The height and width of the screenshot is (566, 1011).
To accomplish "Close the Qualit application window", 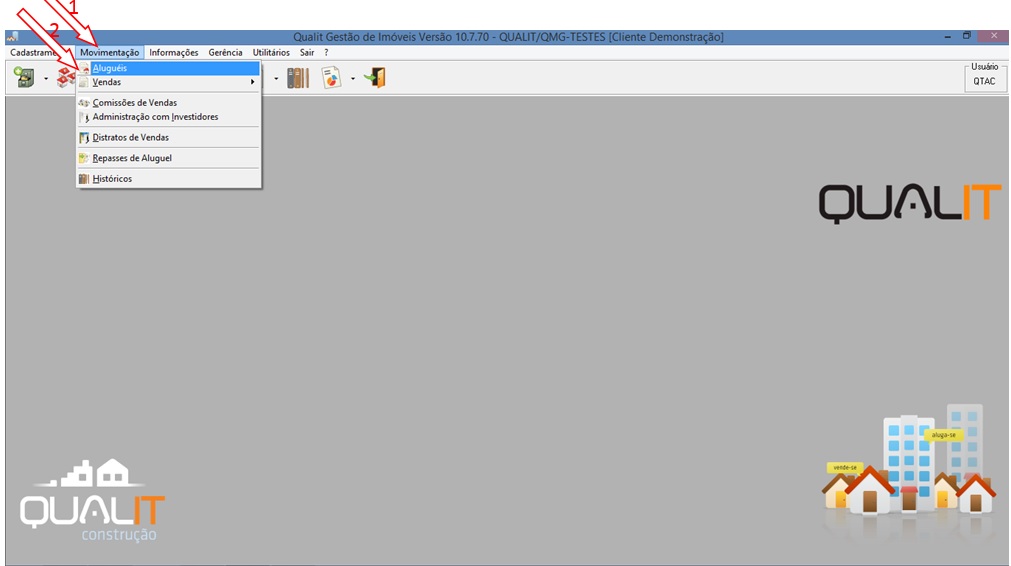I will (x=994, y=36).
